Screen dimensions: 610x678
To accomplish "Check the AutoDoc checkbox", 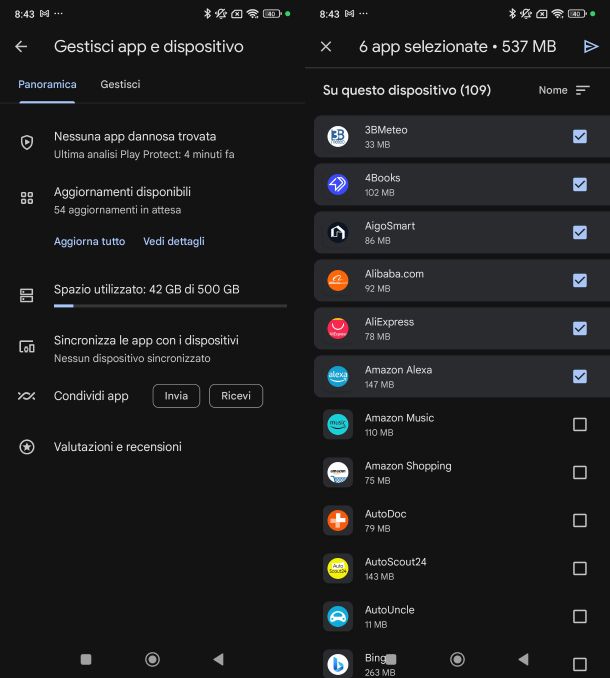I will click(x=580, y=521).
